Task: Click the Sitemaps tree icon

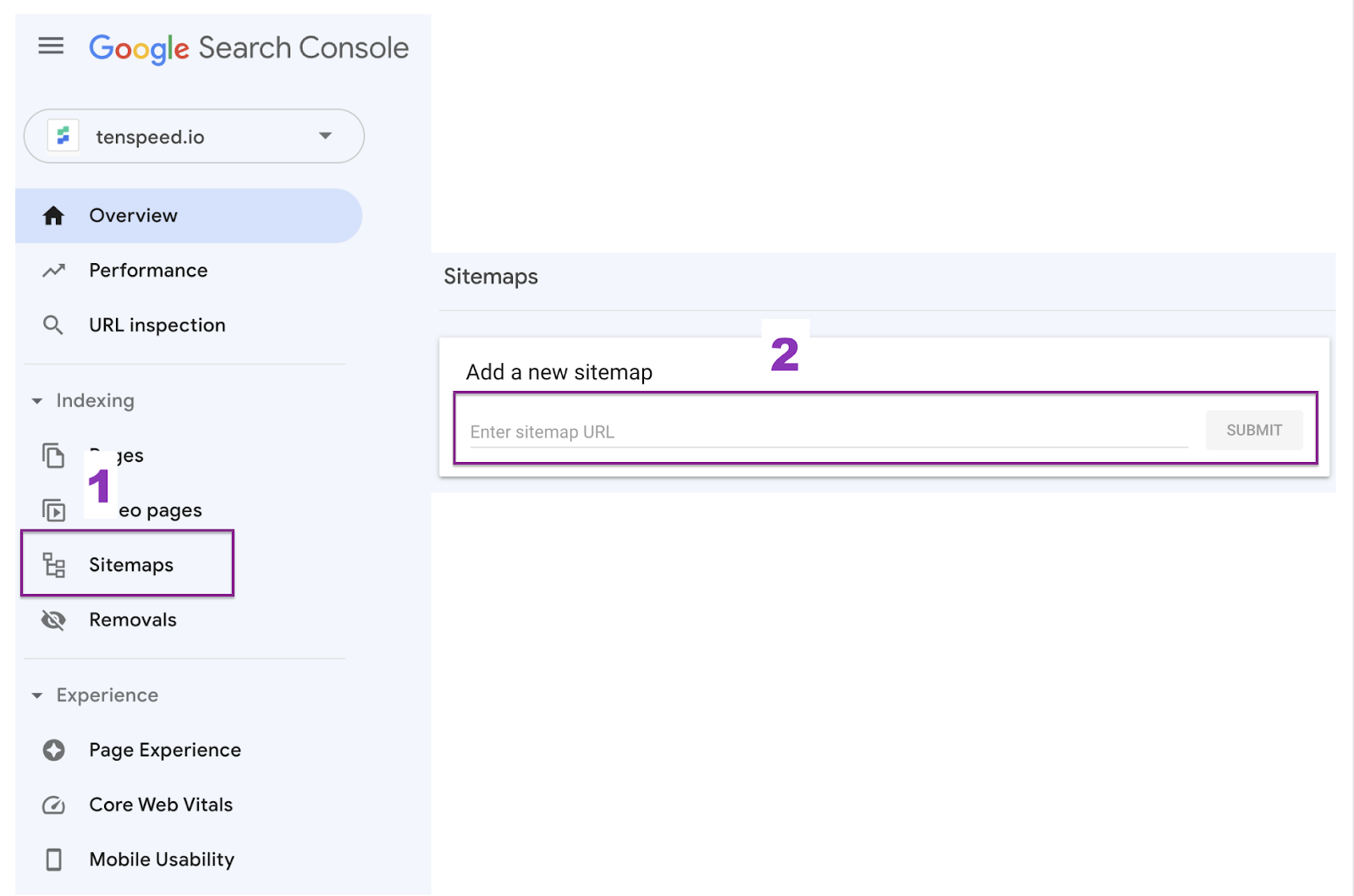Action: [54, 564]
